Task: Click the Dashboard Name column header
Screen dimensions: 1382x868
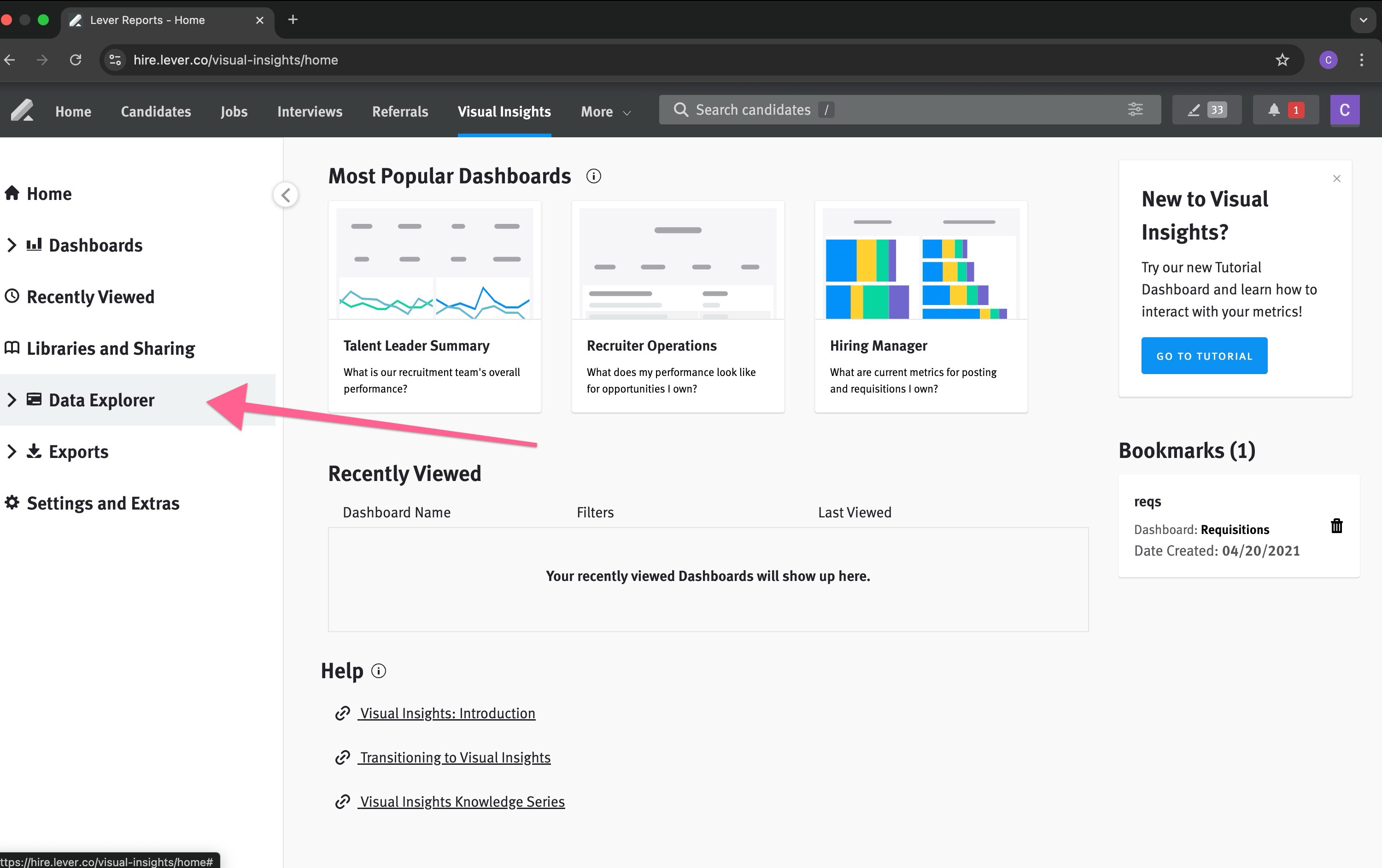Action: [397, 512]
